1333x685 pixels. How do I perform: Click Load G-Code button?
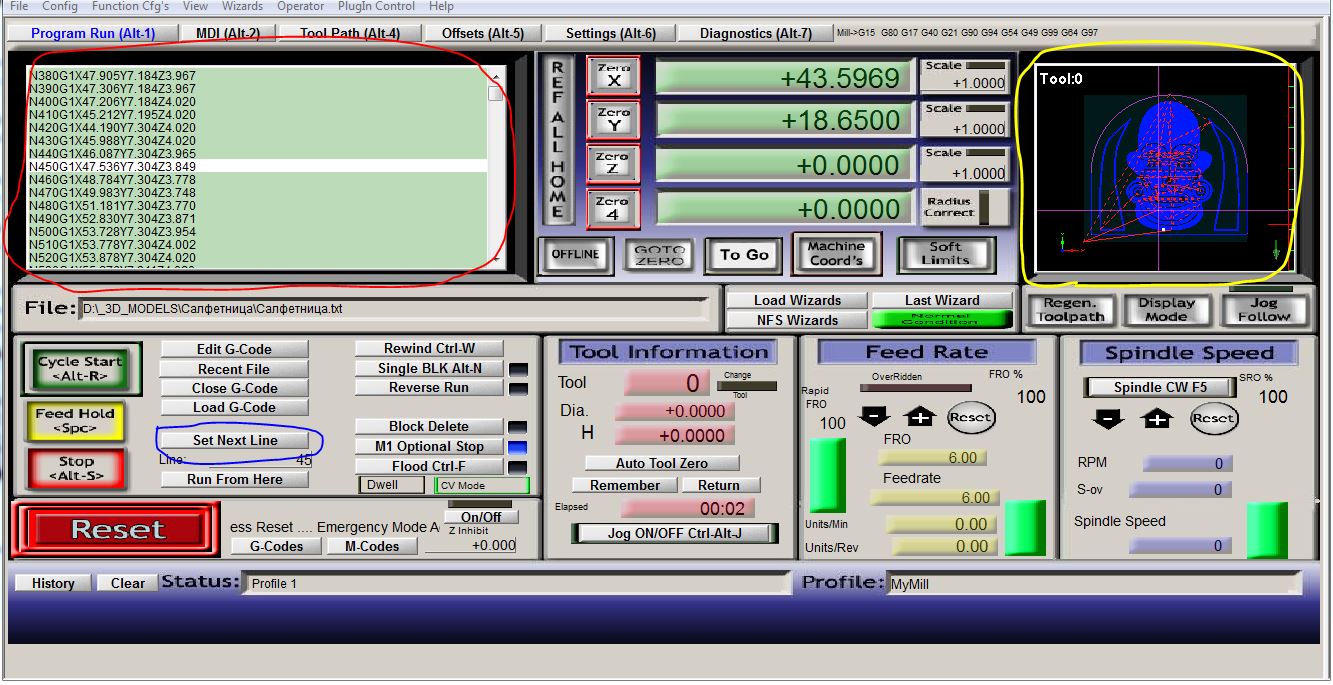235,407
